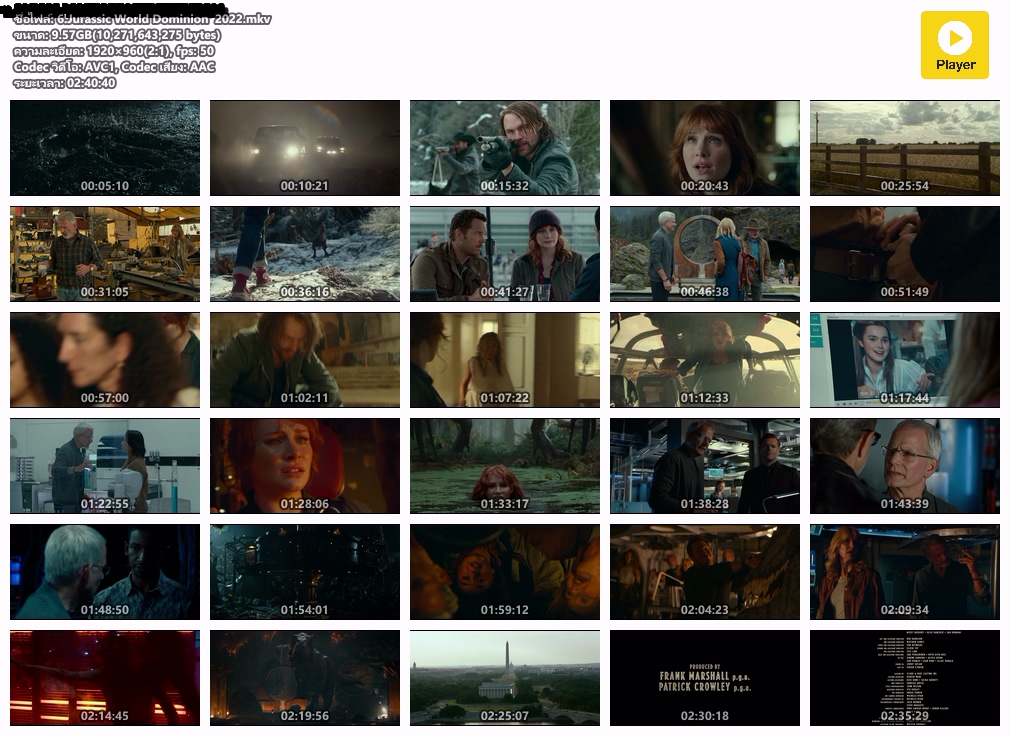
Task: Click the thumbnail at 01:48:50
Action: click(105, 572)
